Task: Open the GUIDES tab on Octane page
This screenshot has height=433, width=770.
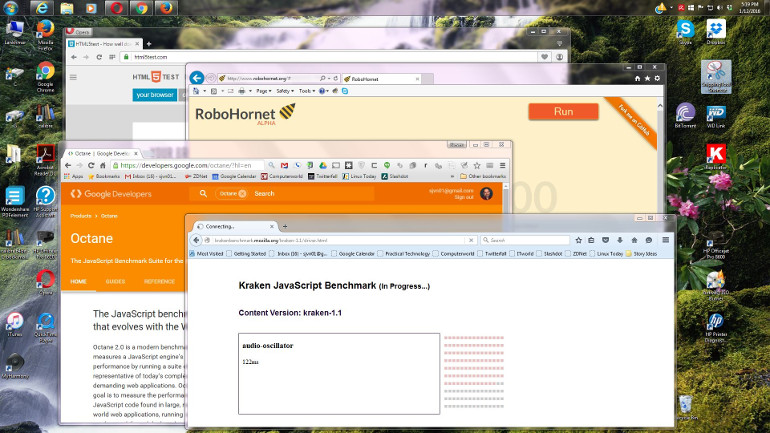Action: point(115,282)
